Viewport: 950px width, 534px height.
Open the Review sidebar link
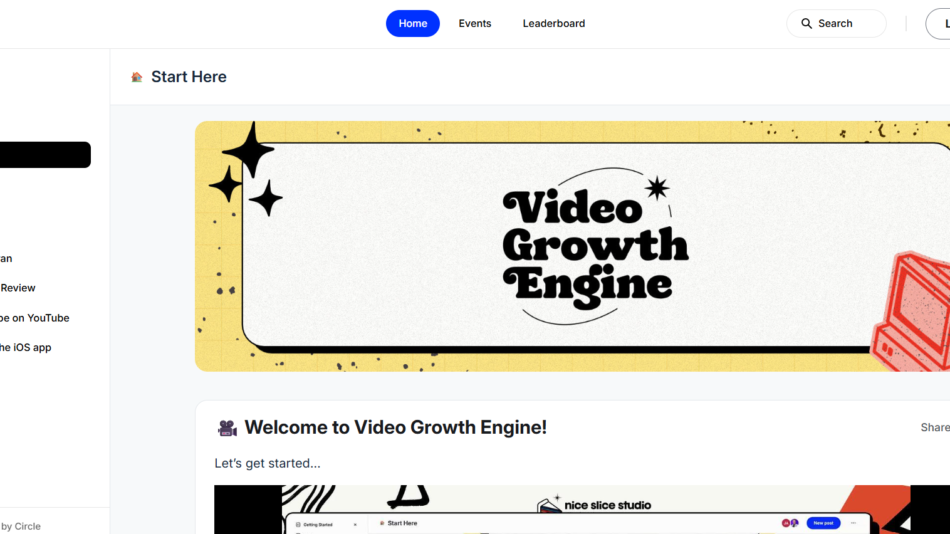(x=18, y=288)
